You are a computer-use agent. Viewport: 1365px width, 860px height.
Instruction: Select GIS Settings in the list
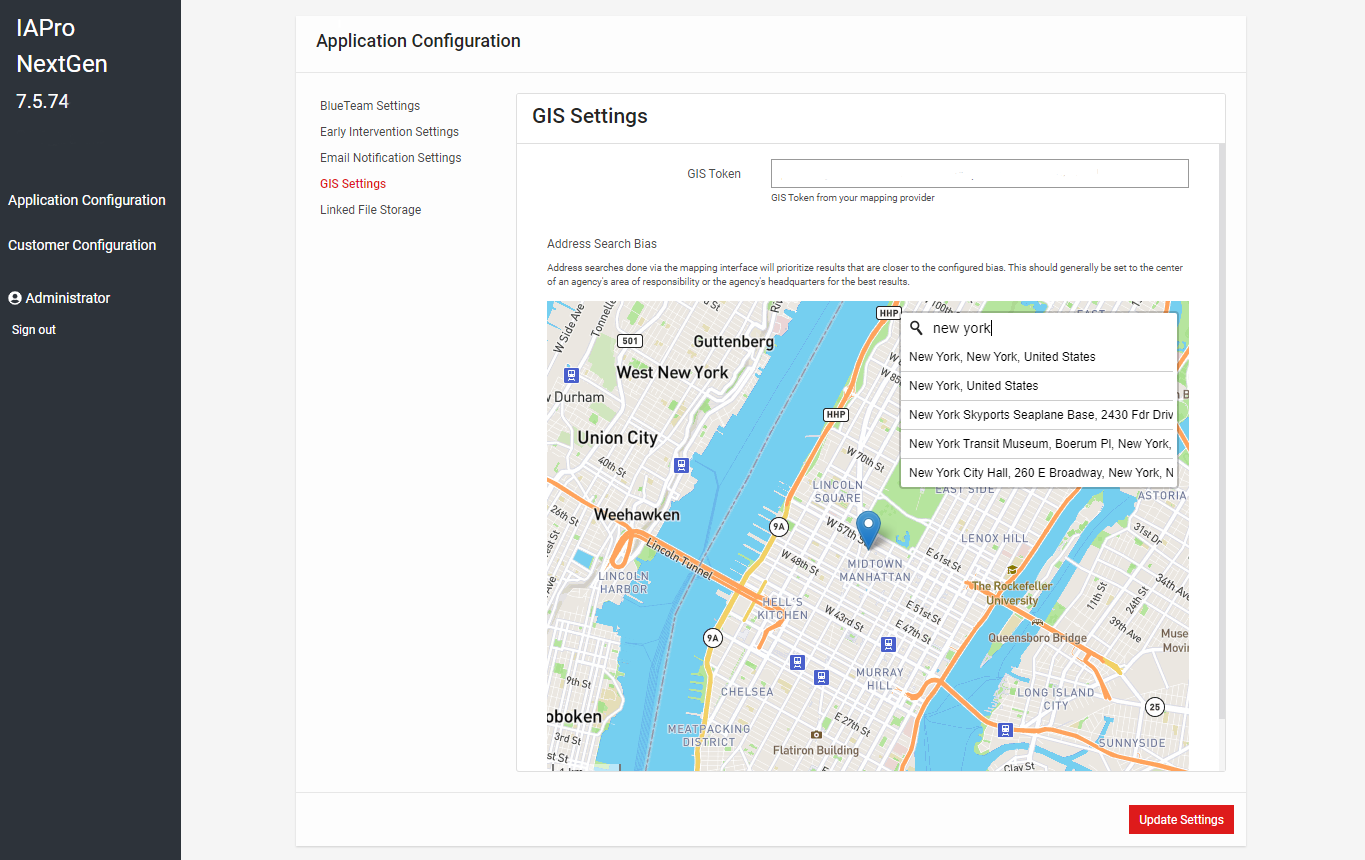pyautogui.click(x=353, y=184)
